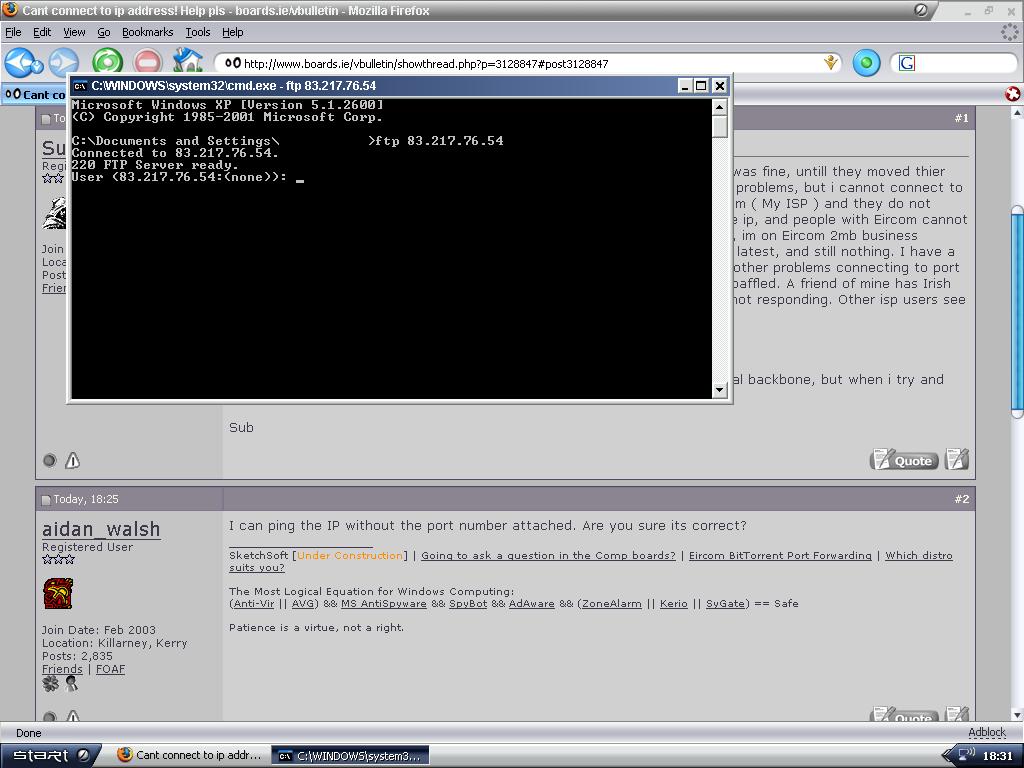Open the Home page icon
Image resolution: width=1024 pixels, height=768 pixels.
pos(187,61)
